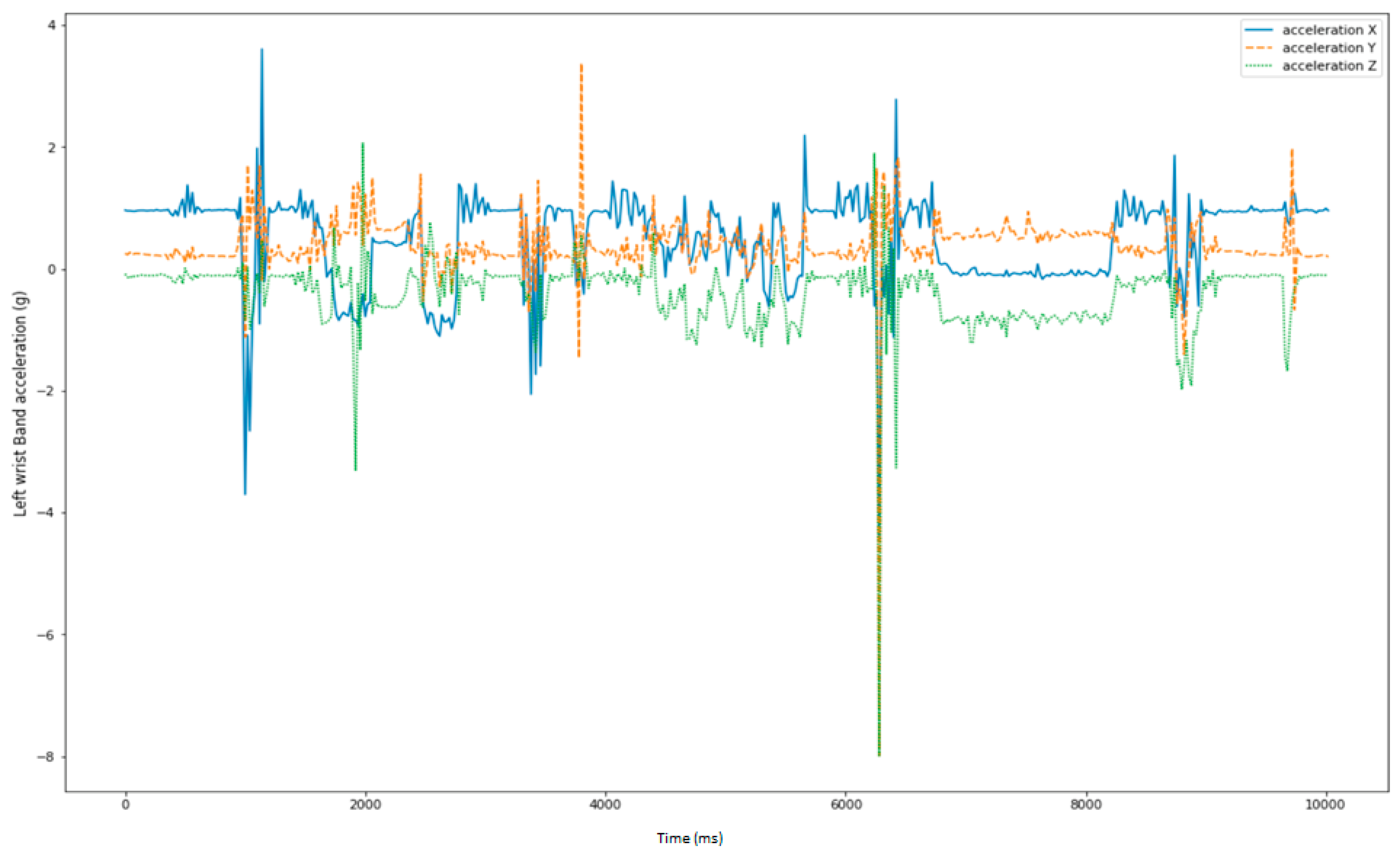Viewport: 1400px width, 860px height.
Task: Click the 6000 tick on x-axis
Action: [x=846, y=805]
